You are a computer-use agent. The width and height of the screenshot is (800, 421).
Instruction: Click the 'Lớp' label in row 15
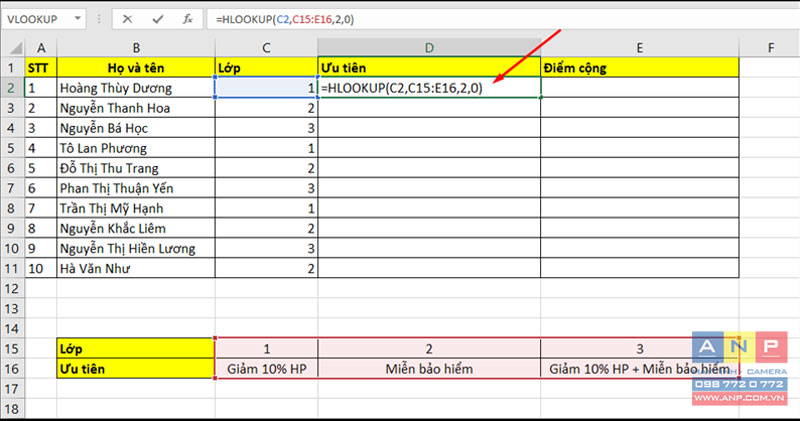pyautogui.click(x=136, y=349)
